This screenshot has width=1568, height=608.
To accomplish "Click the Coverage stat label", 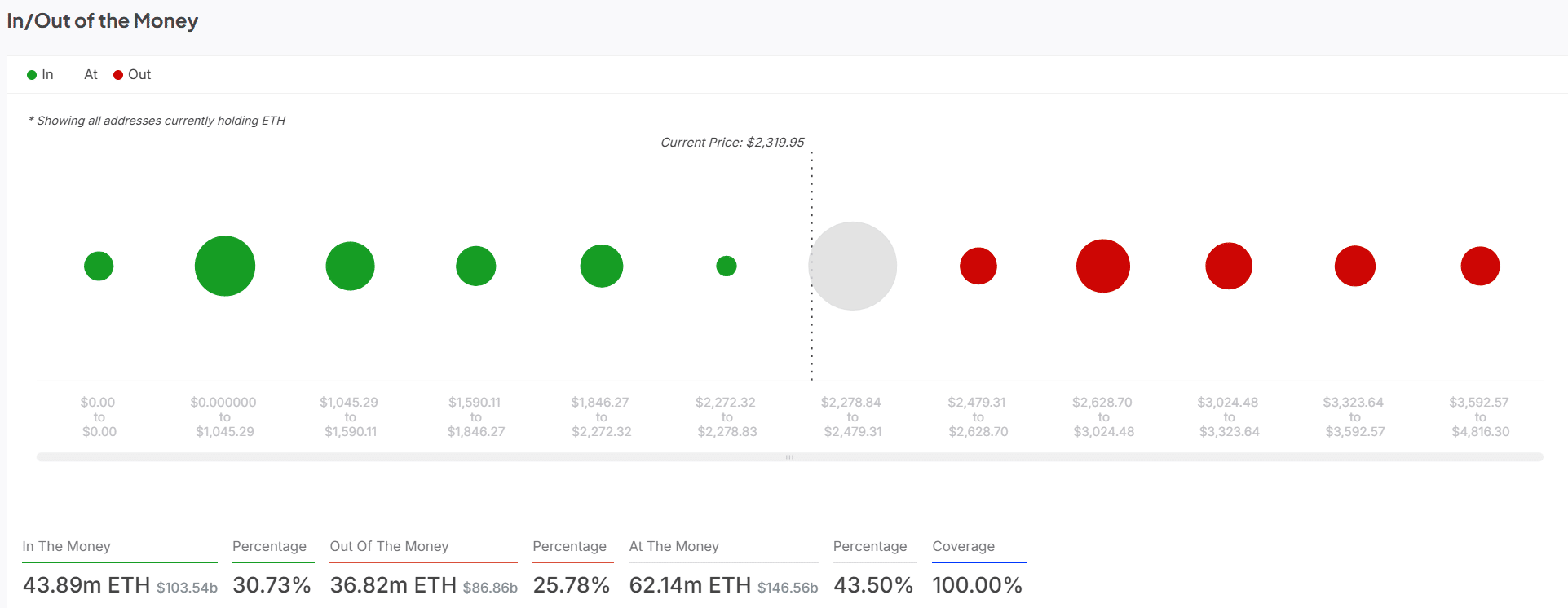I will pyautogui.click(x=963, y=546).
